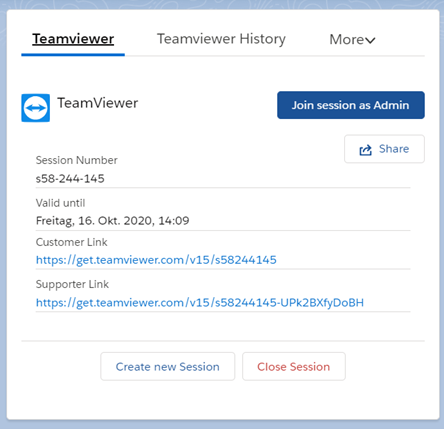This screenshot has height=429, width=444.
Task: Switch to the Teamviewer tab
Action: [73, 39]
